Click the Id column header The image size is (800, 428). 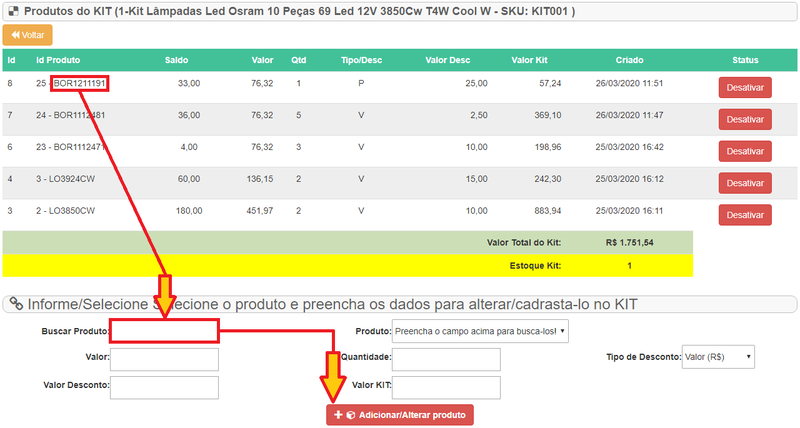[11, 60]
